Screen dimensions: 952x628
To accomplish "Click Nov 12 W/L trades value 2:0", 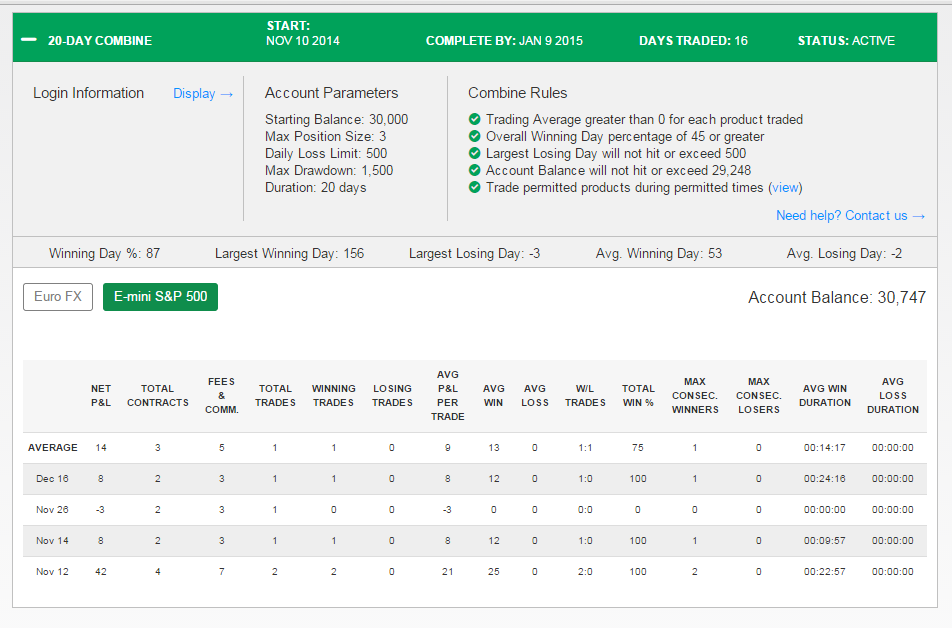I will pos(585,572).
